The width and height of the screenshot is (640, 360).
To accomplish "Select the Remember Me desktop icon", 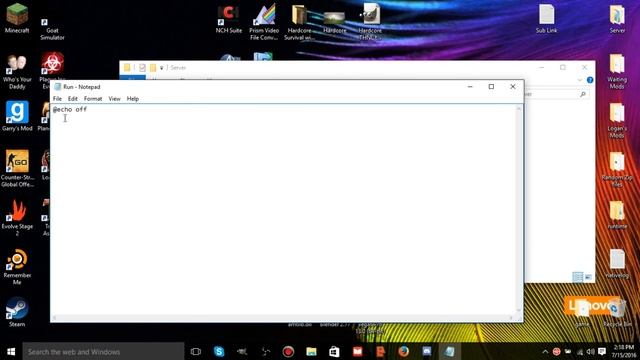I will (x=17, y=266).
